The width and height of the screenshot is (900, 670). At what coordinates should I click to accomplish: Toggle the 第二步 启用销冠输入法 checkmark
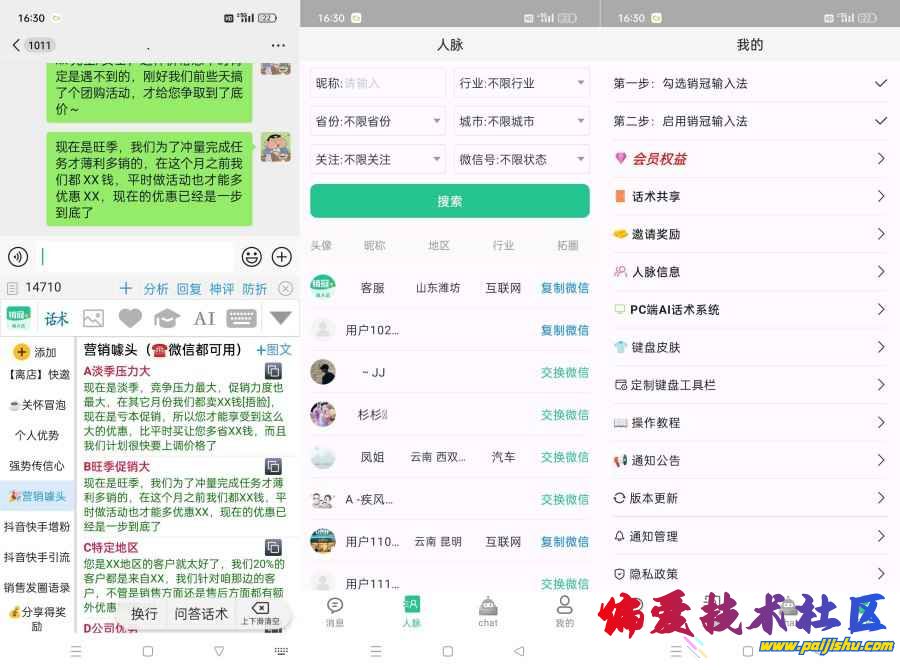[880, 121]
